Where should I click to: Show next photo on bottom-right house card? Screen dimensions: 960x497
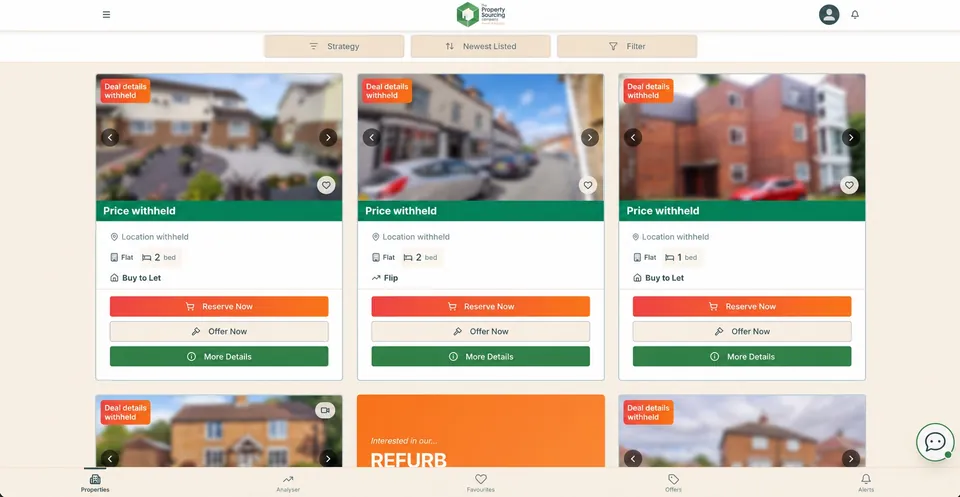pyautogui.click(x=851, y=458)
